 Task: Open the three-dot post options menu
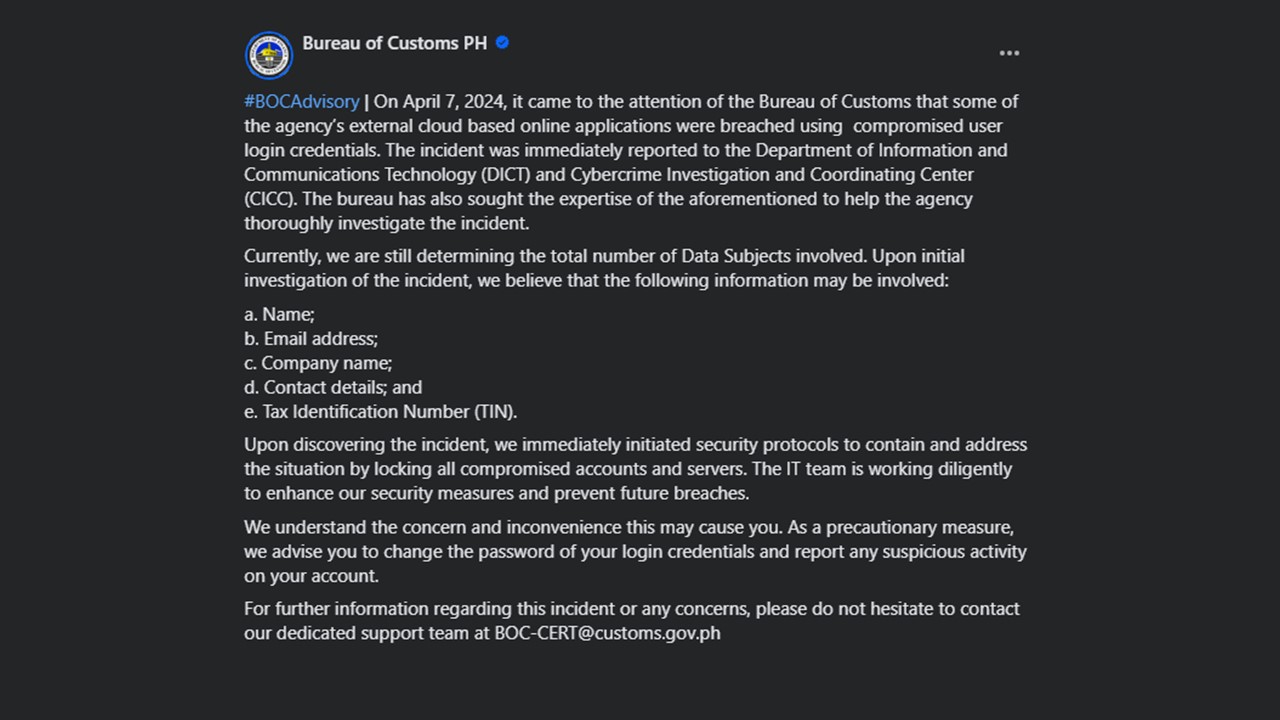pos(1009,53)
